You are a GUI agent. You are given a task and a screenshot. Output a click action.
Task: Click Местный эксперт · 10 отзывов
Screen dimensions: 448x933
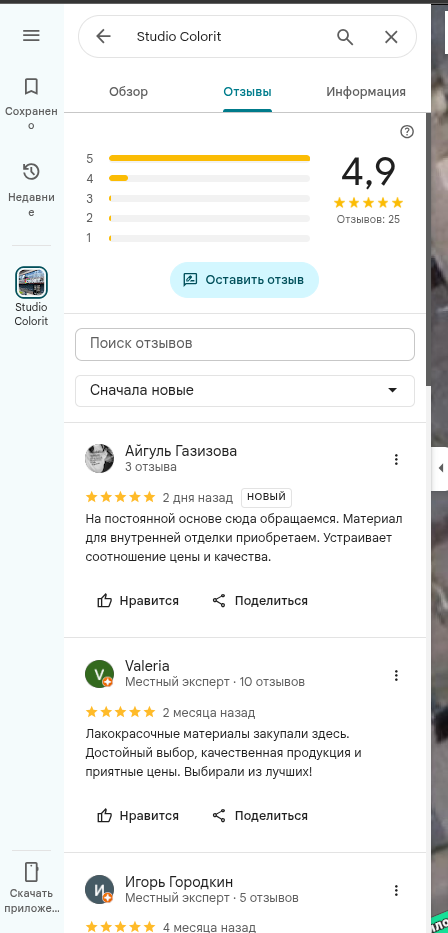(x=215, y=682)
